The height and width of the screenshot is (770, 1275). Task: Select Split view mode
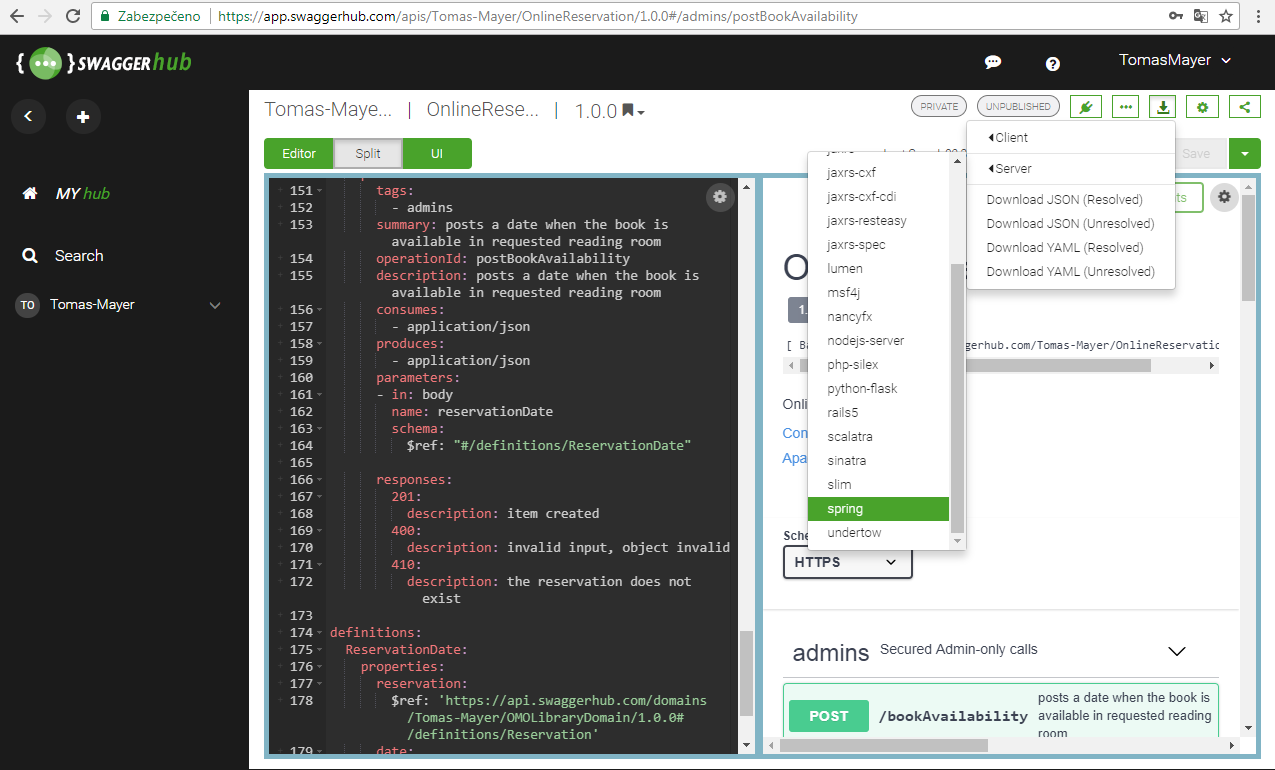point(368,154)
